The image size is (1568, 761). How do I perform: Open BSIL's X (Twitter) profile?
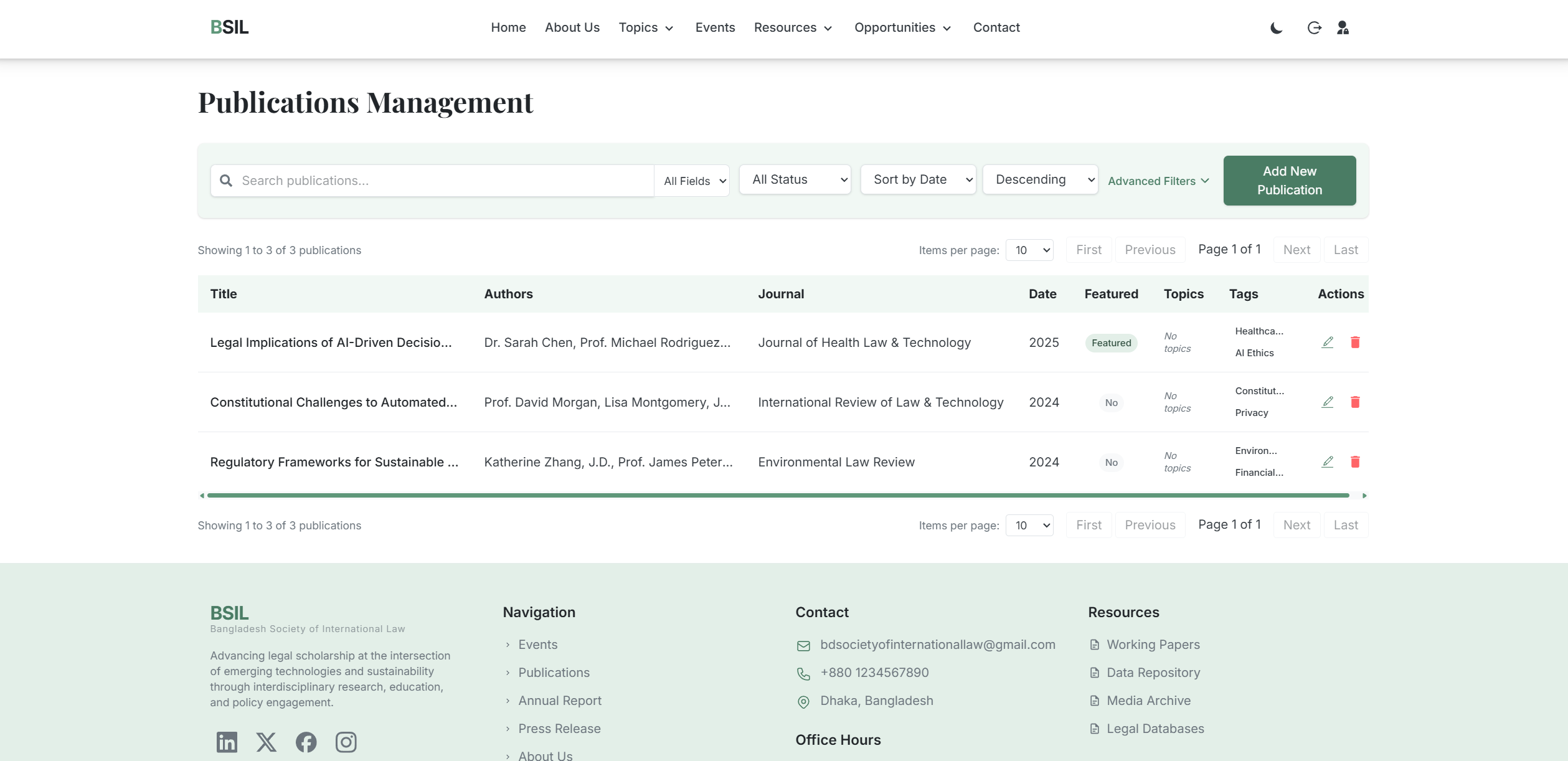click(x=267, y=742)
